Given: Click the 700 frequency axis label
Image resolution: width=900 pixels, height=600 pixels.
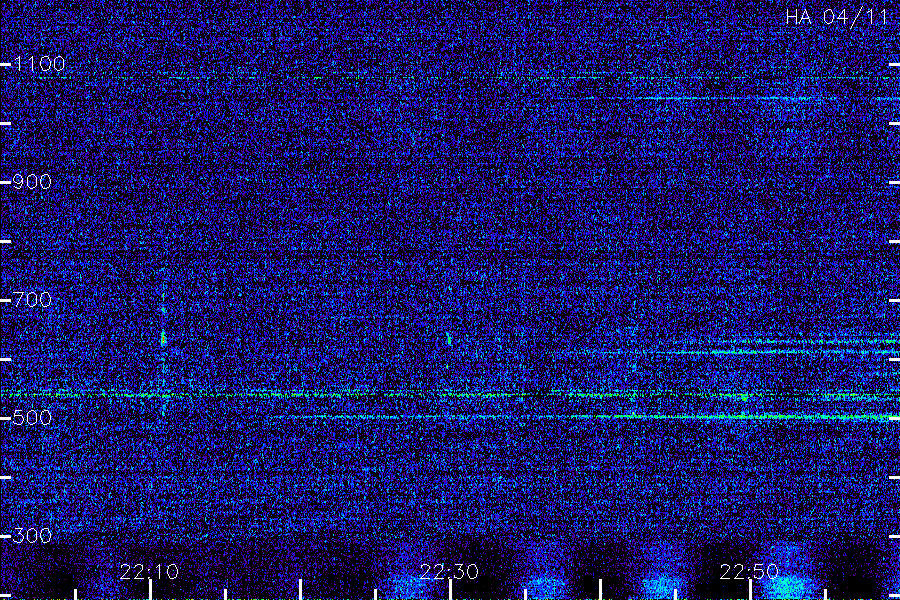Looking at the screenshot, I should (x=32, y=300).
